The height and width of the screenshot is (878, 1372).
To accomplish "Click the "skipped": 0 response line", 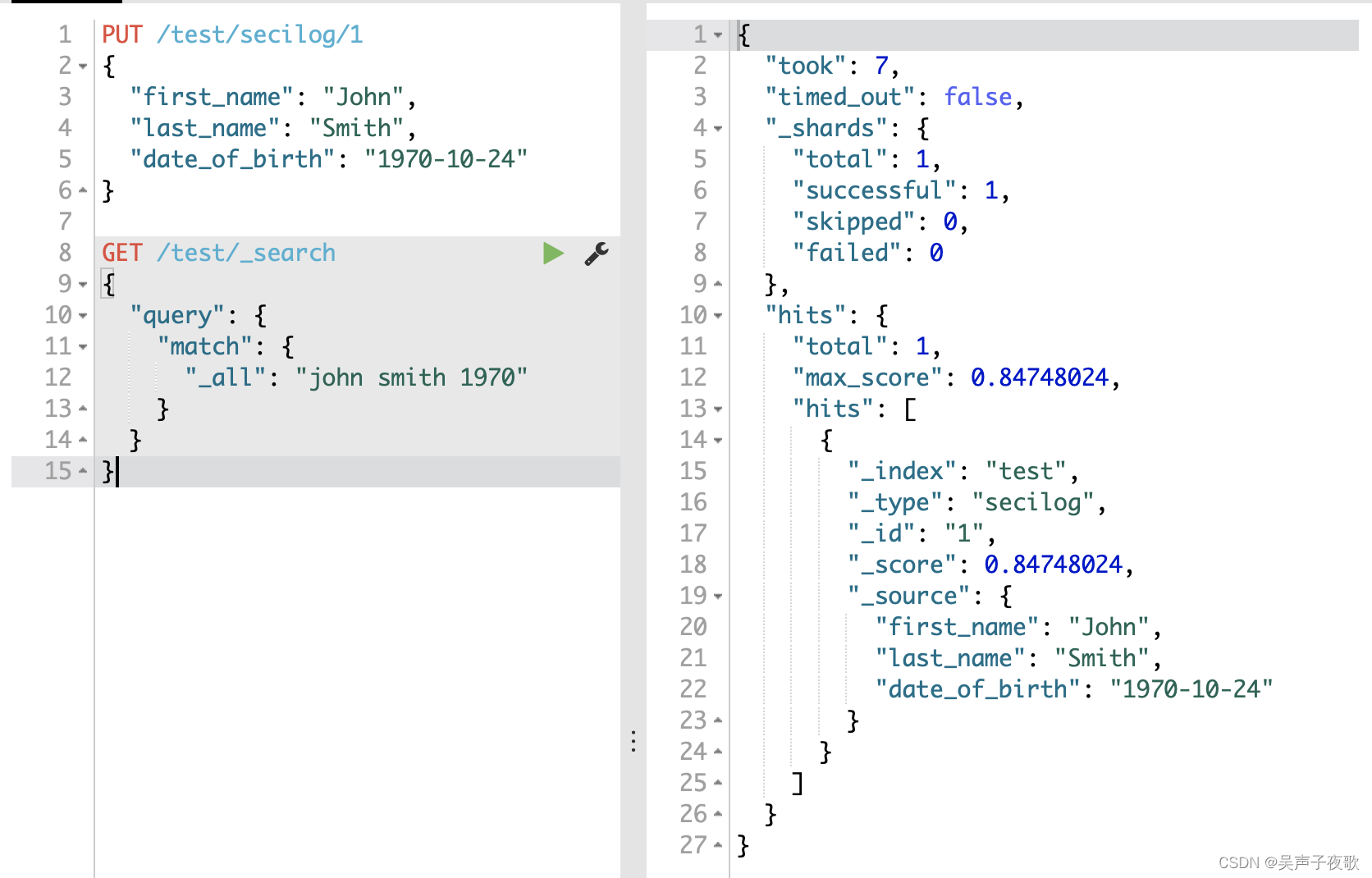I will tap(880, 222).
